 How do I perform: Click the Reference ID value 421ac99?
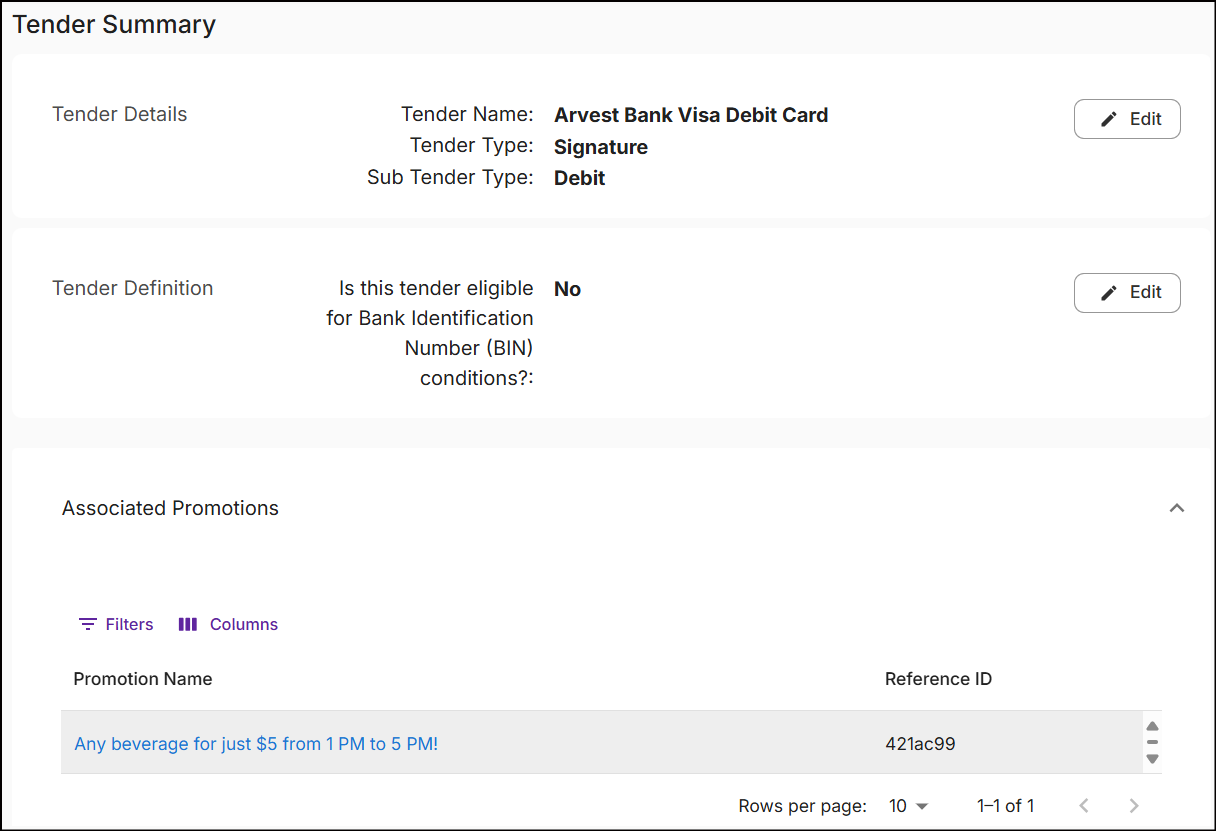point(920,744)
